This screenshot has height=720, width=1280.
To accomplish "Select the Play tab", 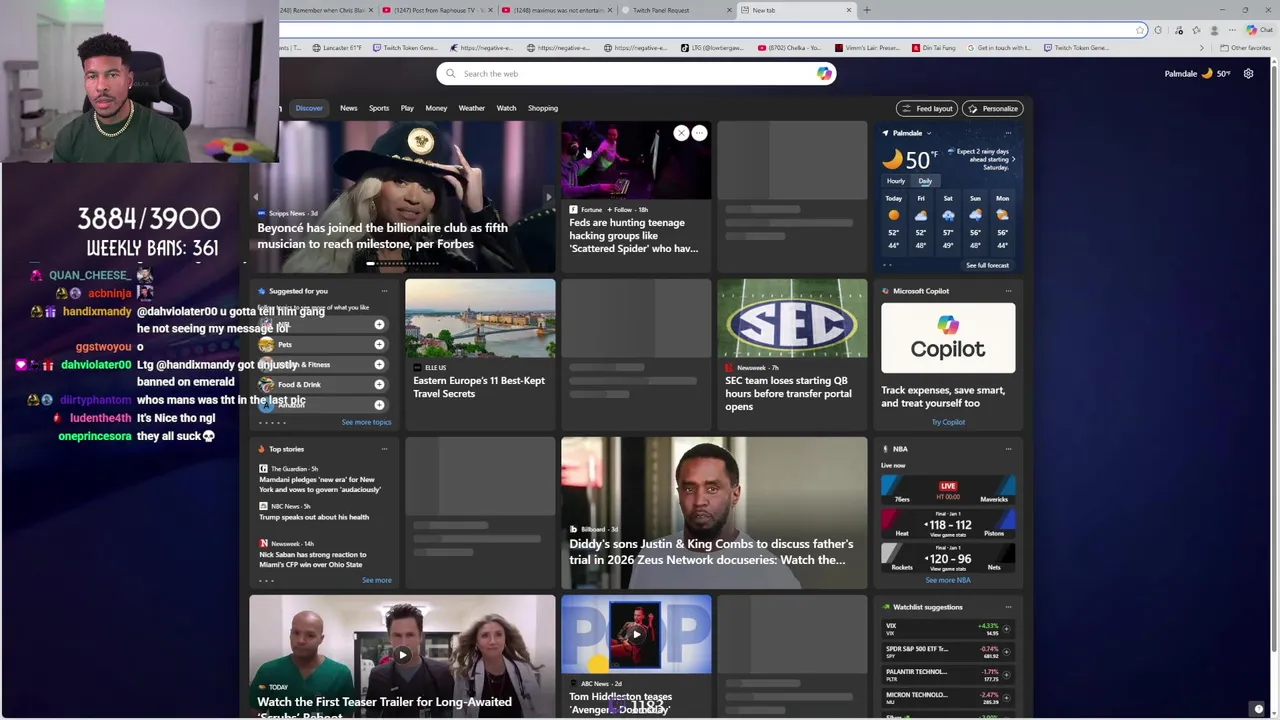I will 407,108.
